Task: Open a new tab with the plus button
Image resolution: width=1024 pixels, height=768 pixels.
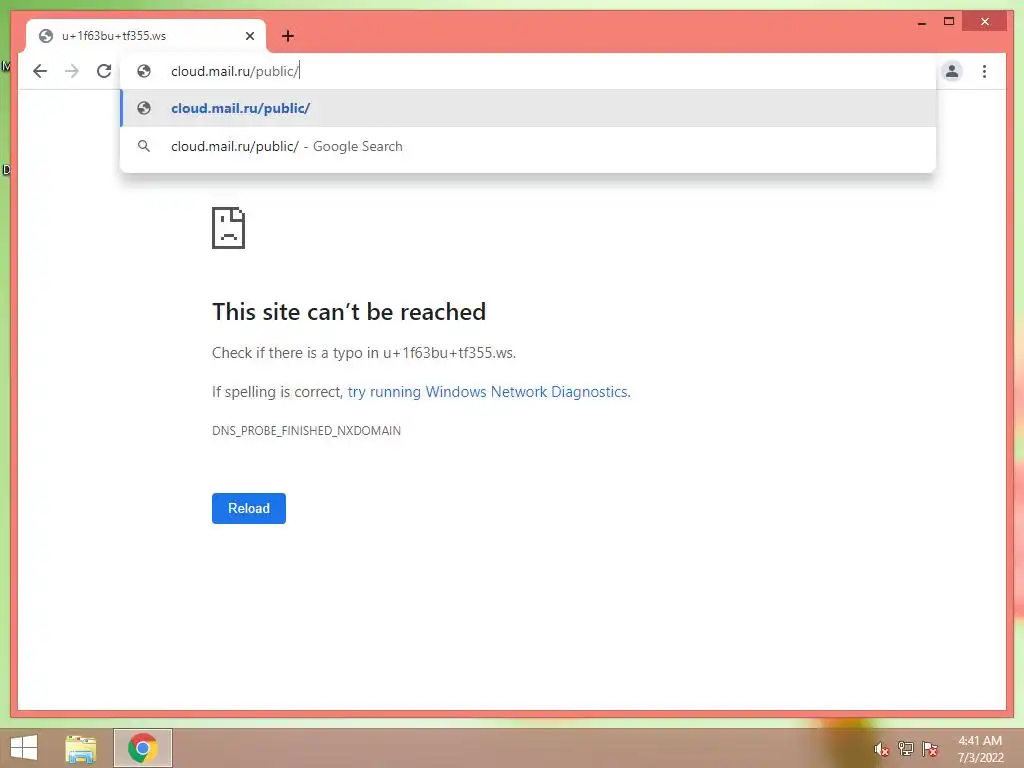Action: click(x=288, y=36)
